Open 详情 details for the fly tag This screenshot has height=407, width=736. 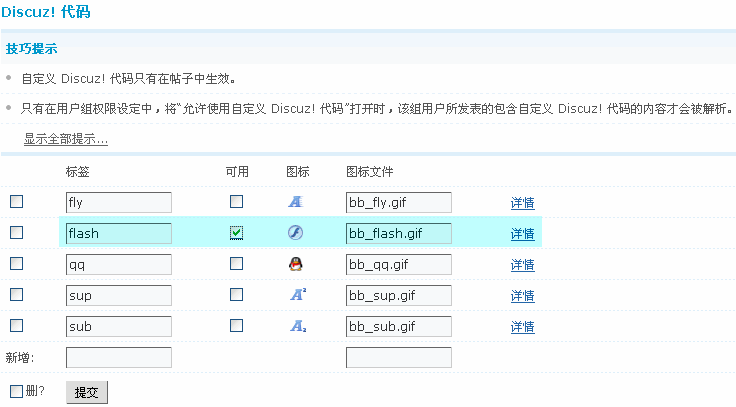522,203
